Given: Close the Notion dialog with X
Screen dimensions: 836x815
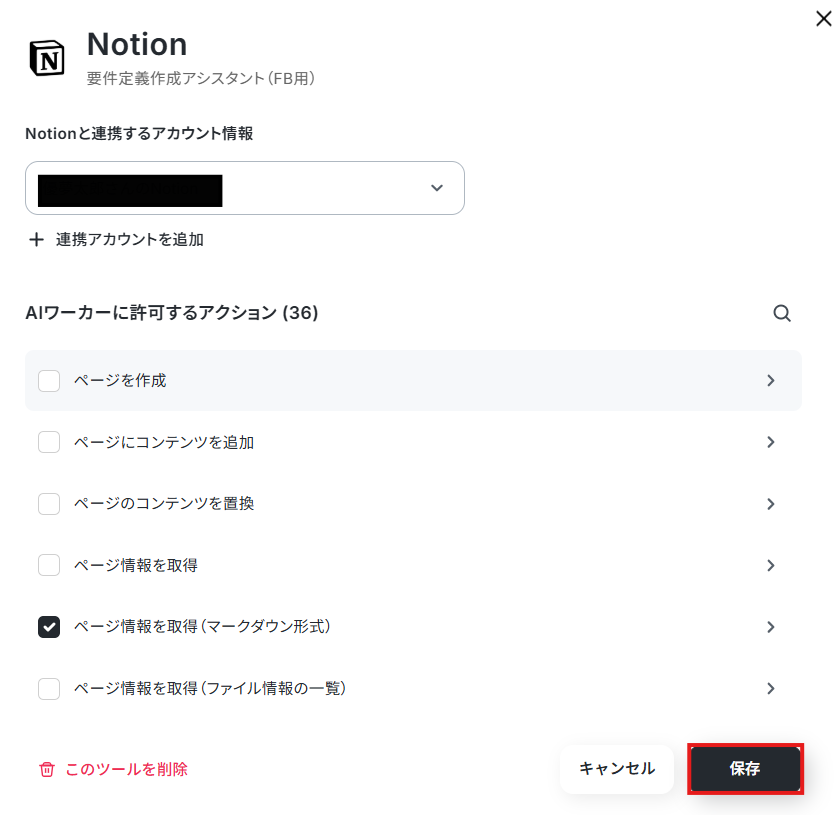Looking at the screenshot, I should [823, 19].
